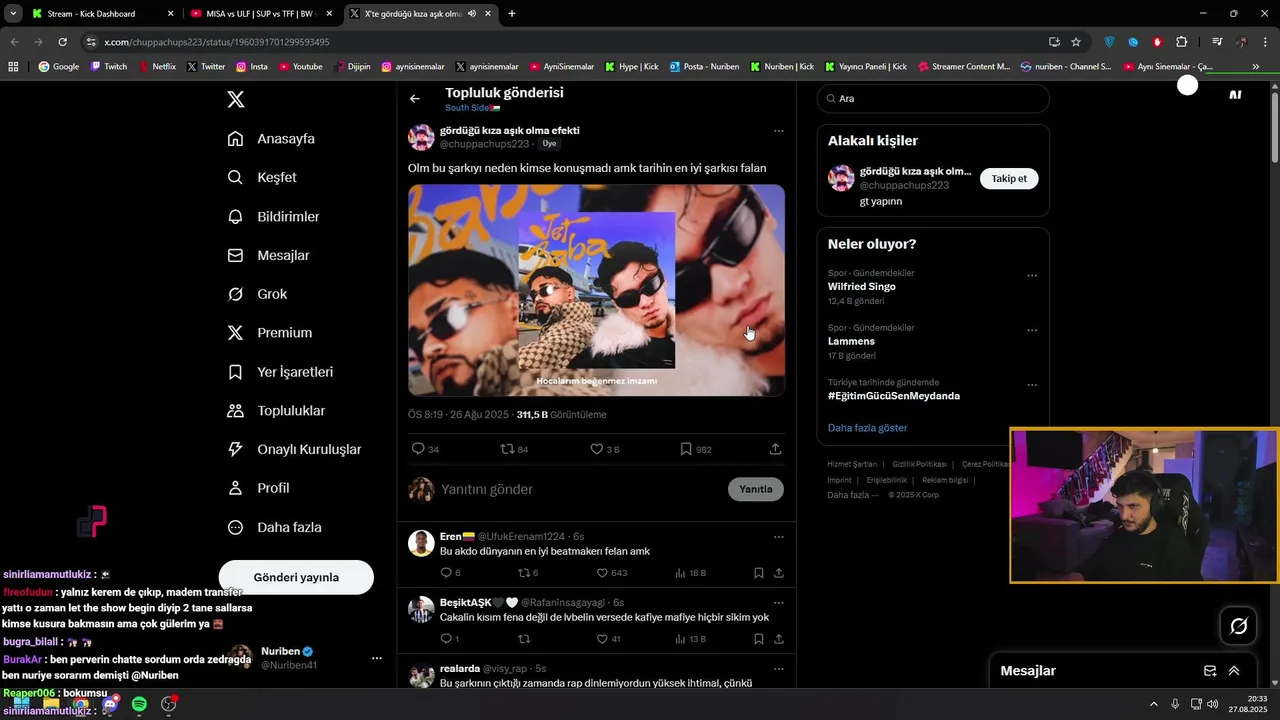Open the Jet Baba post image

click(596, 290)
